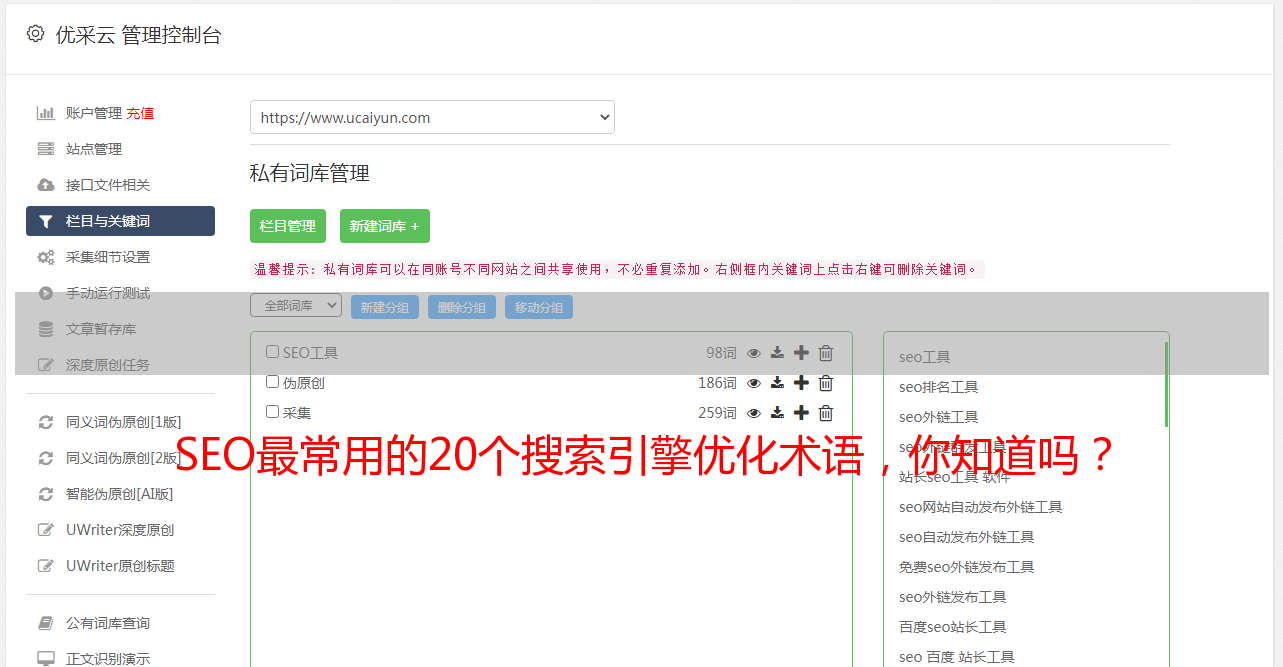This screenshot has height=667, width=1283.
Task: Delete the 采集 library with trash icon
Action: click(x=826, y=413)
